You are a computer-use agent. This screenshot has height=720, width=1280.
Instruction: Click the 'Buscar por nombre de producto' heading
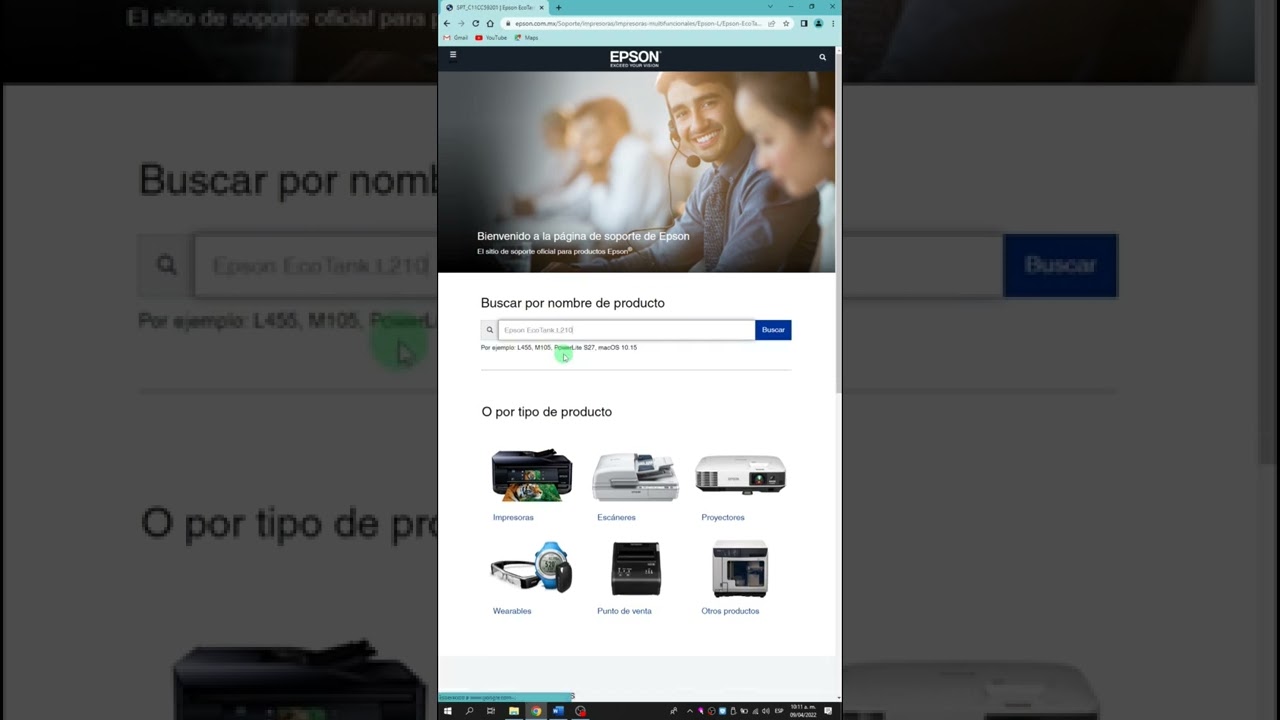572,303
